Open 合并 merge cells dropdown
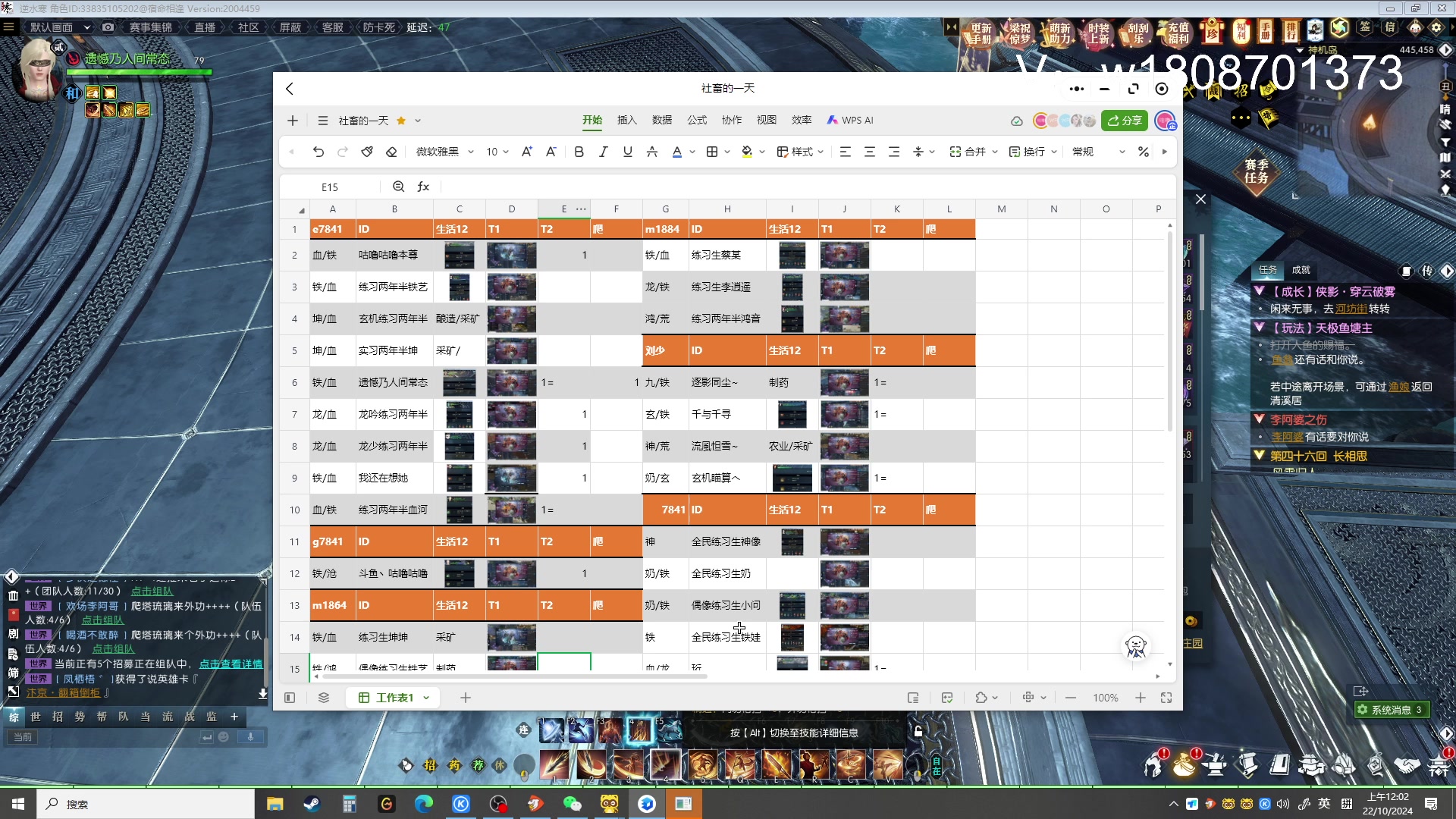Screen dimensions: 1456x819 click(974, 152)
